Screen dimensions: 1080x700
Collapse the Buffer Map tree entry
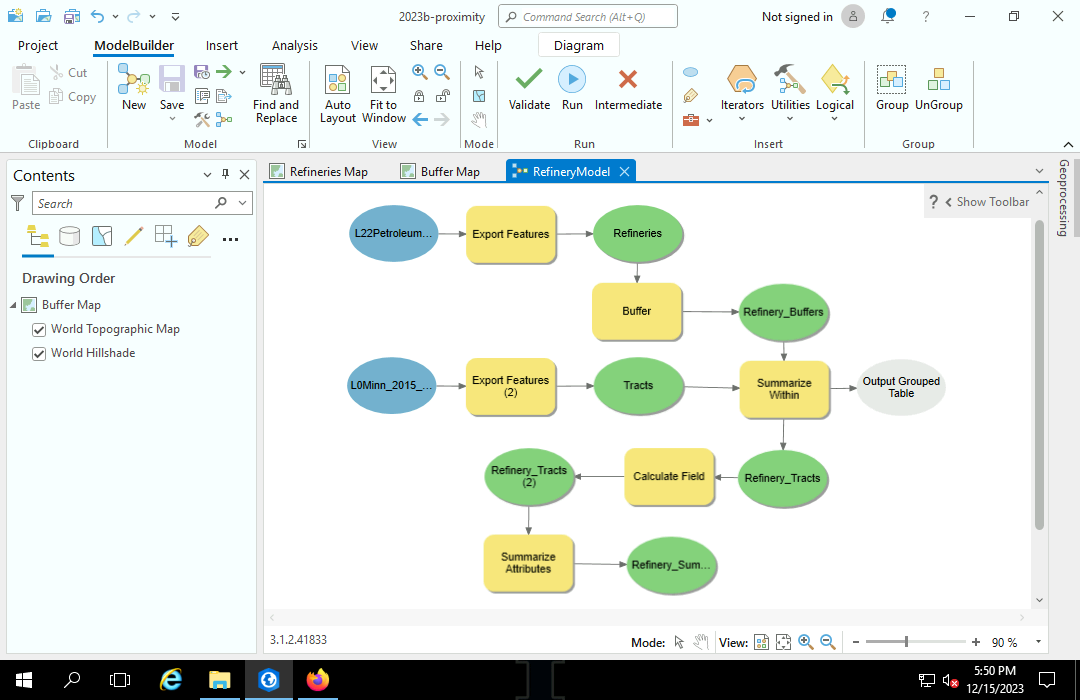(x=12, y=305)
